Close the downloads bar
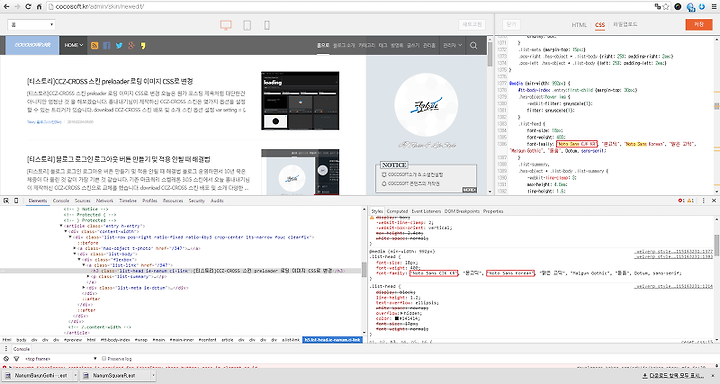Screen dimensions: 720x384 tap(714, 376)
